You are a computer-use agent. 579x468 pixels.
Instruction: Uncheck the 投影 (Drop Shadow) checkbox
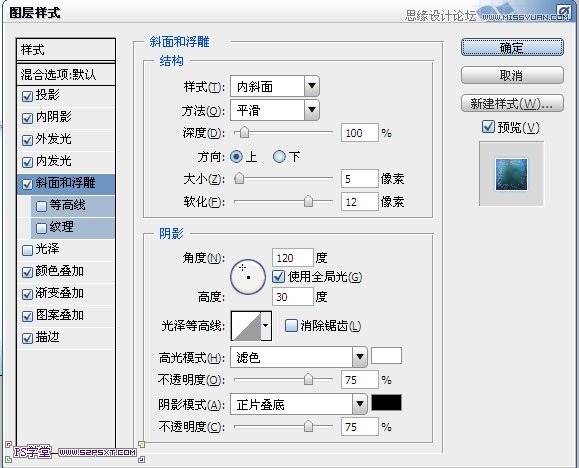(27, 96)
